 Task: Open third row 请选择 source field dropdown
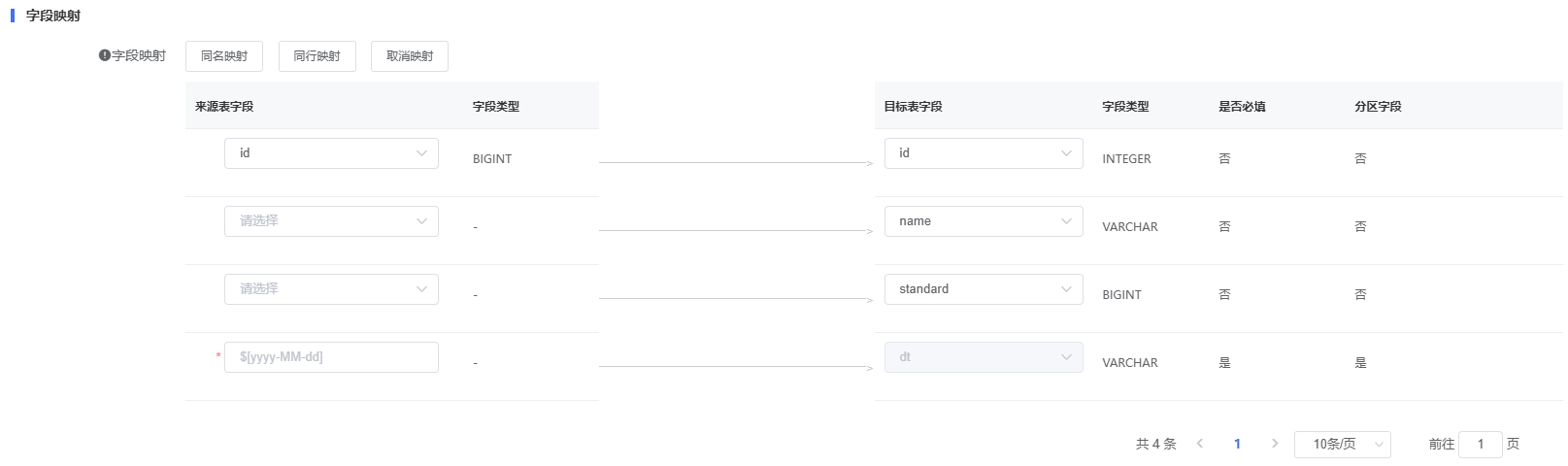tap(331, 289)
